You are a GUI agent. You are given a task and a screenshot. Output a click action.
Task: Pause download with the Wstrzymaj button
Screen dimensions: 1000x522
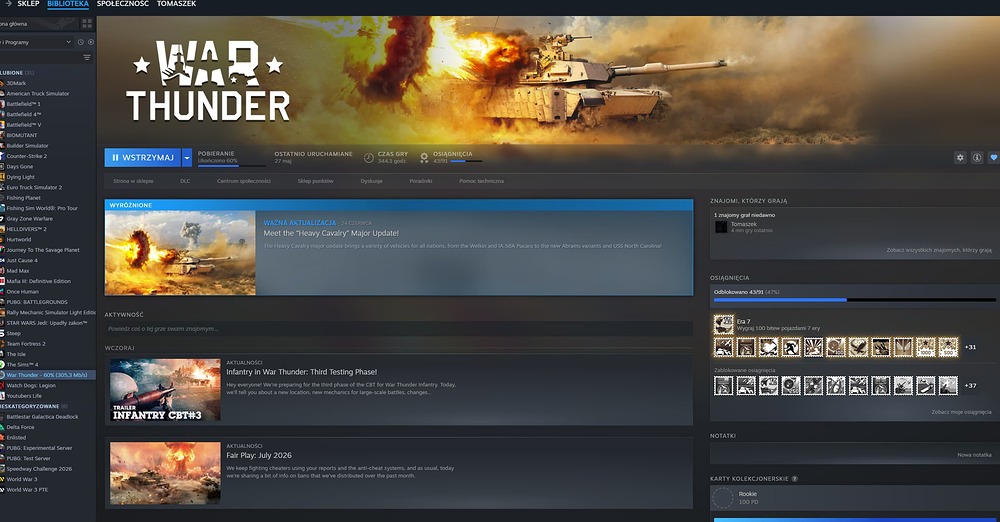(x=143, y=158)
